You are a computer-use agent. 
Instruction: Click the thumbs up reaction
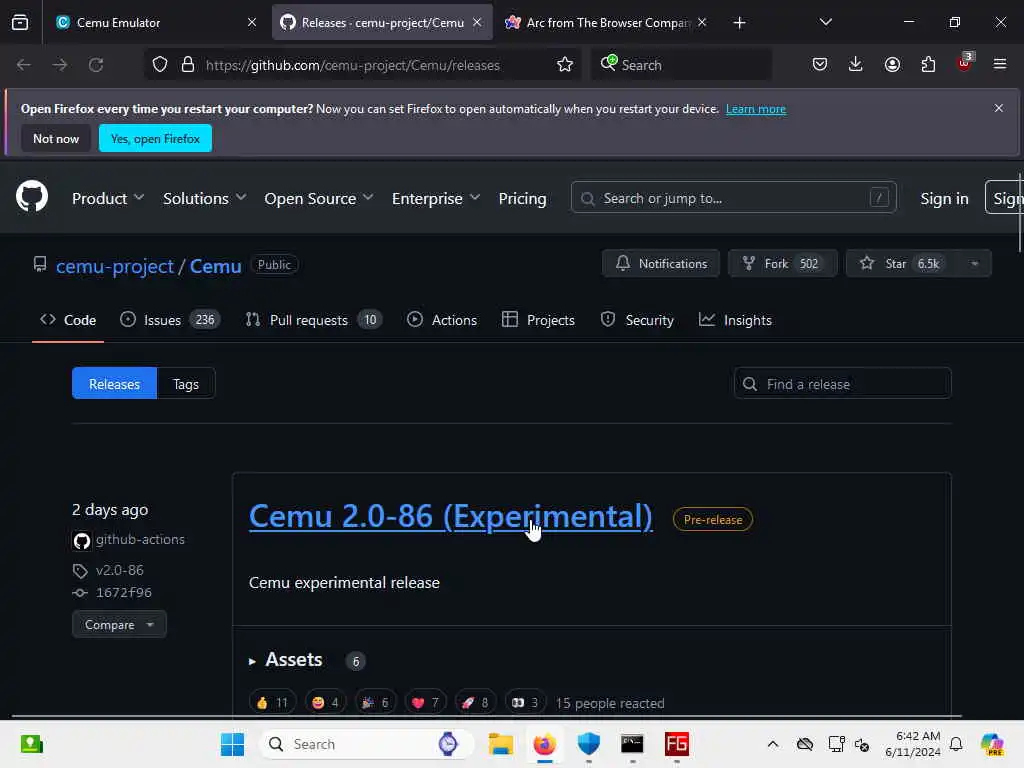click(x=272, y=703)
